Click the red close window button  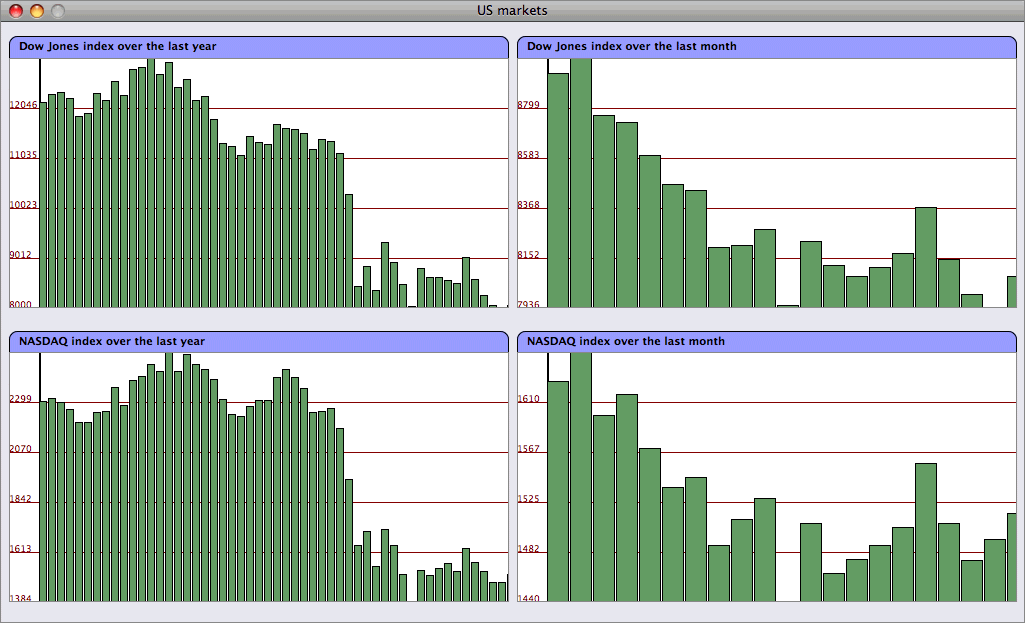(x=16, y=11)
